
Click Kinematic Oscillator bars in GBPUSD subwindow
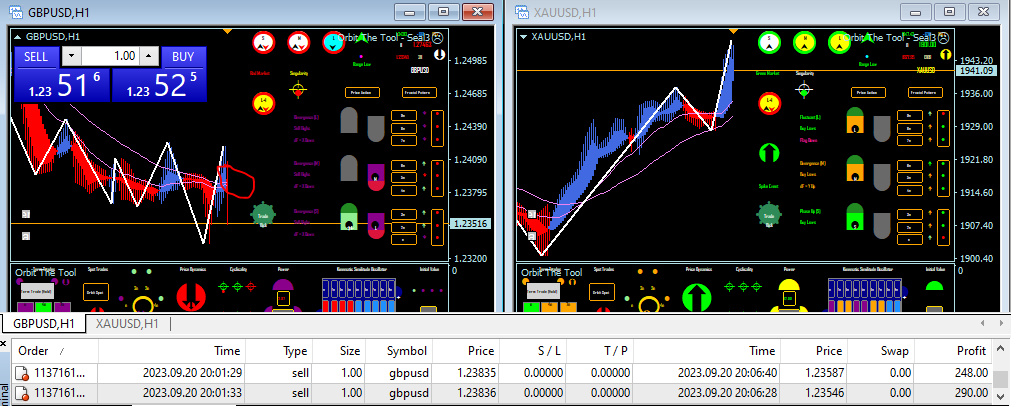coord(361,296)
